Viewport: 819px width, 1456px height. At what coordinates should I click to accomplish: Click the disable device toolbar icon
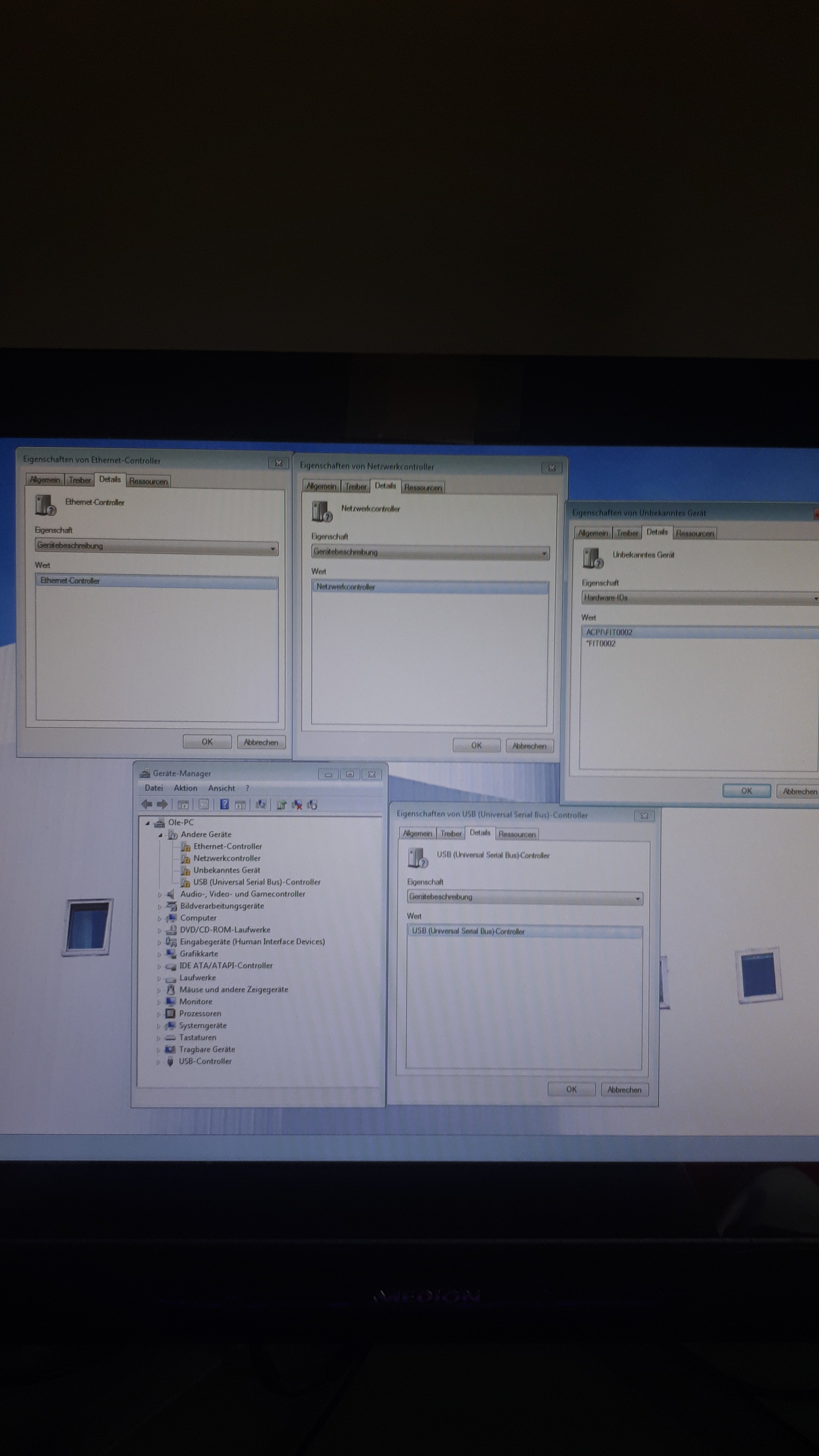pyautogui.click(x=312, y=805)
